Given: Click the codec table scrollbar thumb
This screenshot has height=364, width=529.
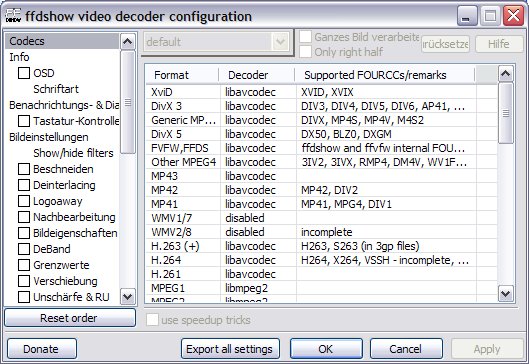Looking at the screenshot, I should point(505,113).
